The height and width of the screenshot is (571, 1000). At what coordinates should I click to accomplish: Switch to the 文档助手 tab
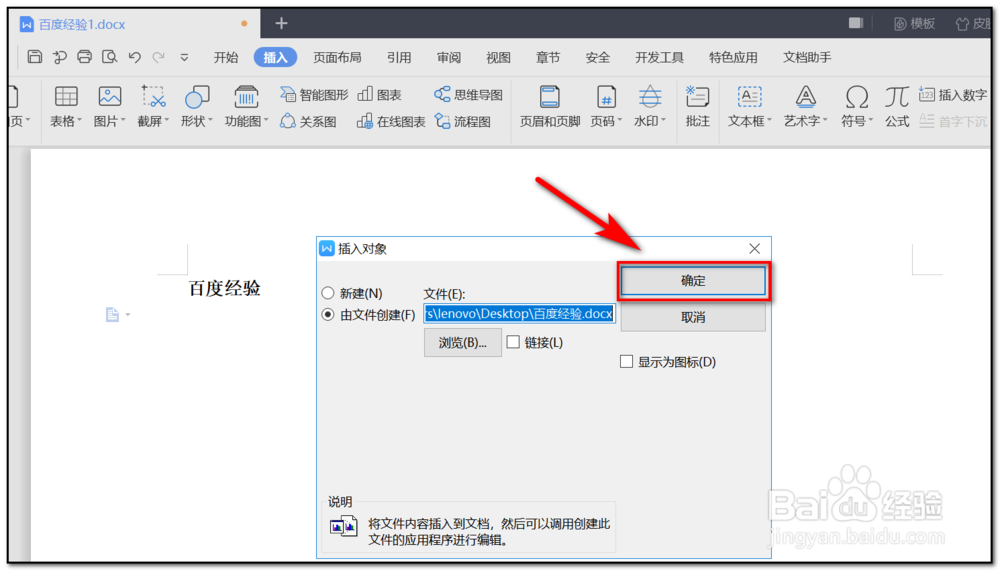(x=807, y=57)
